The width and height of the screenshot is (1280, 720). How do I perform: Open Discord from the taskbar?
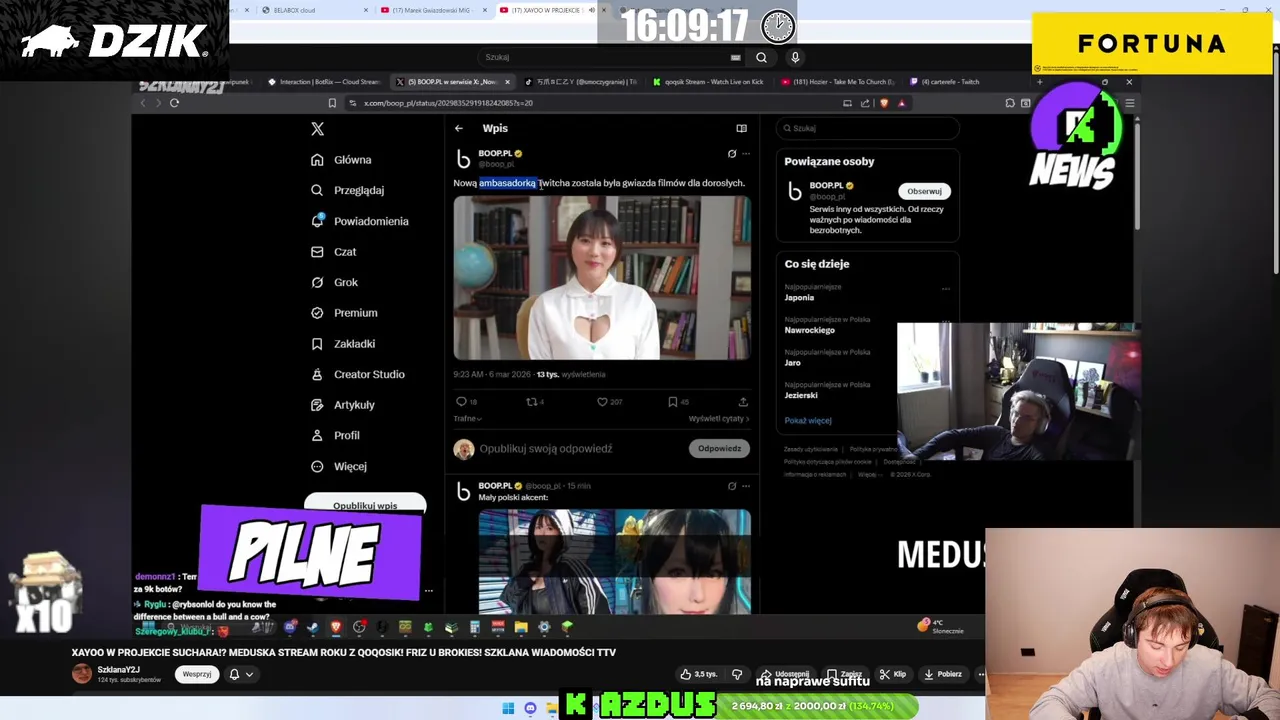click(530, 708)
